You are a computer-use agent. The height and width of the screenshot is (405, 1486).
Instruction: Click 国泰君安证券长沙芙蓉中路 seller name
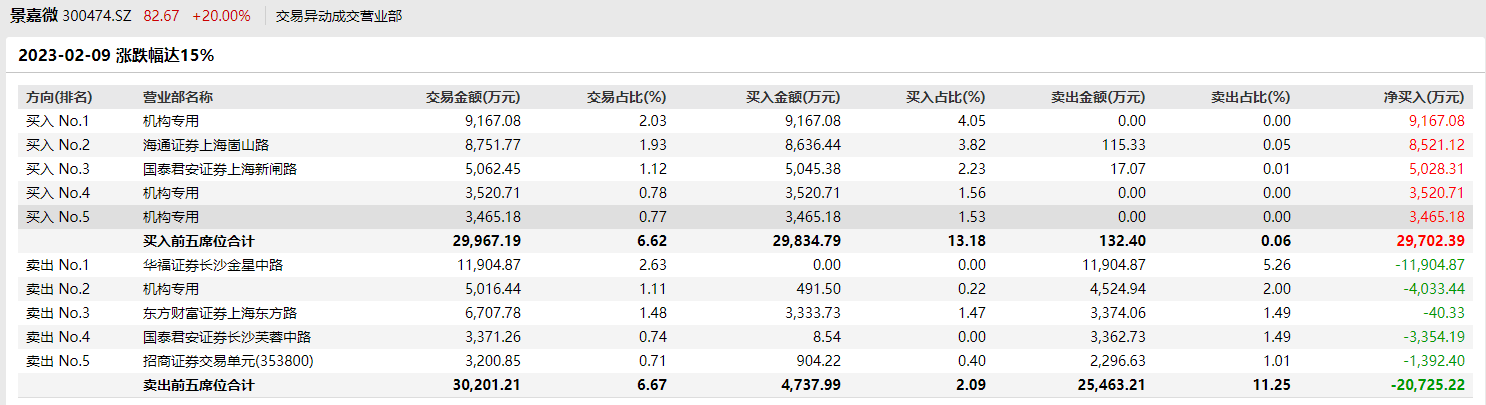(227, 337)
